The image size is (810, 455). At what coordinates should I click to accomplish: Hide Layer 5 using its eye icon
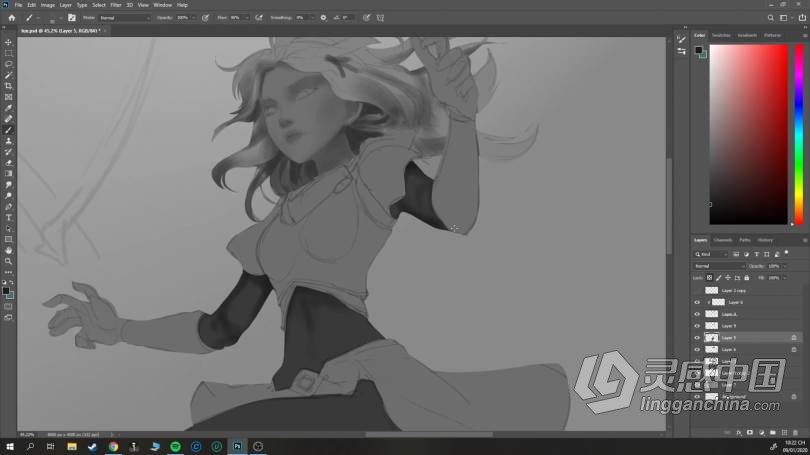pyautogui.click(x=697, y=338)
